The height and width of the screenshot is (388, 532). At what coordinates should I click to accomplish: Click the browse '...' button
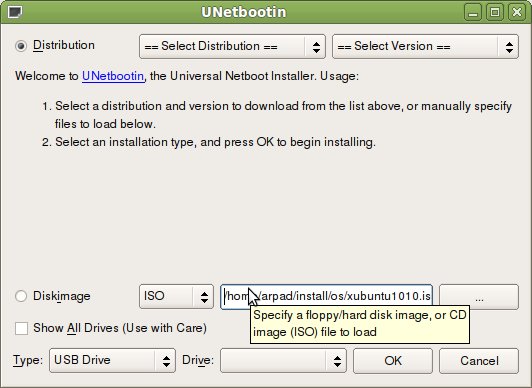click(479, 297)
